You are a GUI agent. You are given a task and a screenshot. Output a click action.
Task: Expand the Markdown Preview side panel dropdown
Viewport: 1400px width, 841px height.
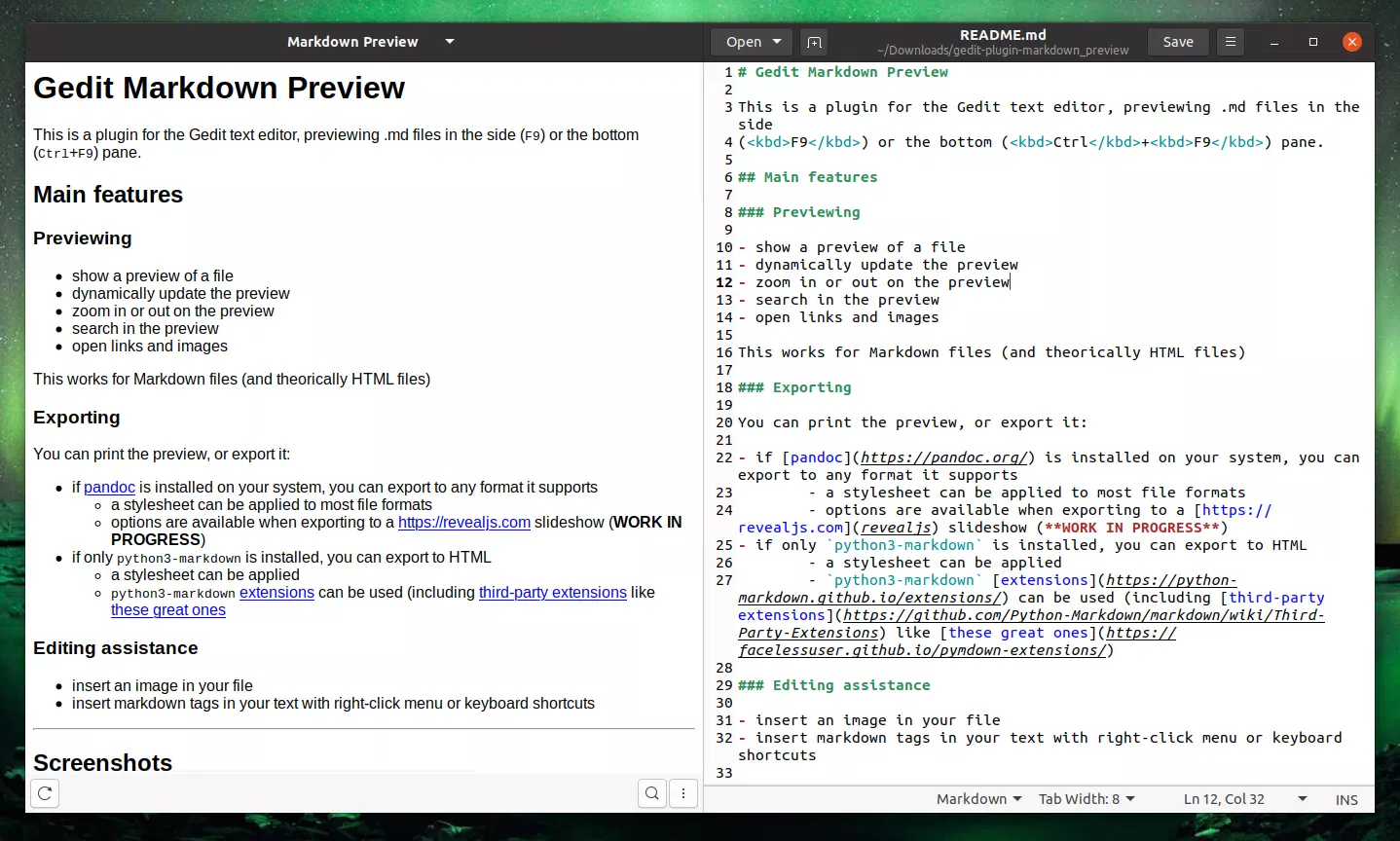(450, 42)
